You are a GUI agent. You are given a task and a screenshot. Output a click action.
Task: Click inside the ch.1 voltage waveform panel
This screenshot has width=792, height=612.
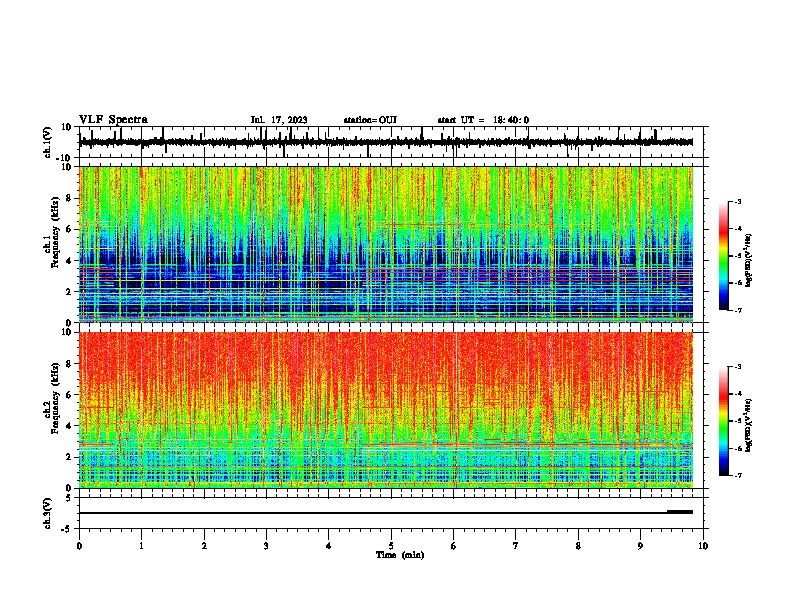pos(391,142)
